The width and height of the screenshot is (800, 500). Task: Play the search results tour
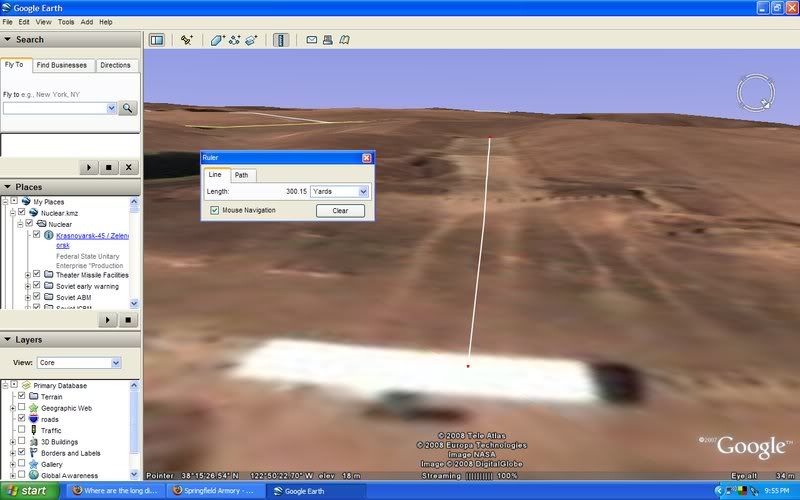pyautogui.click(x=89, y=167)
